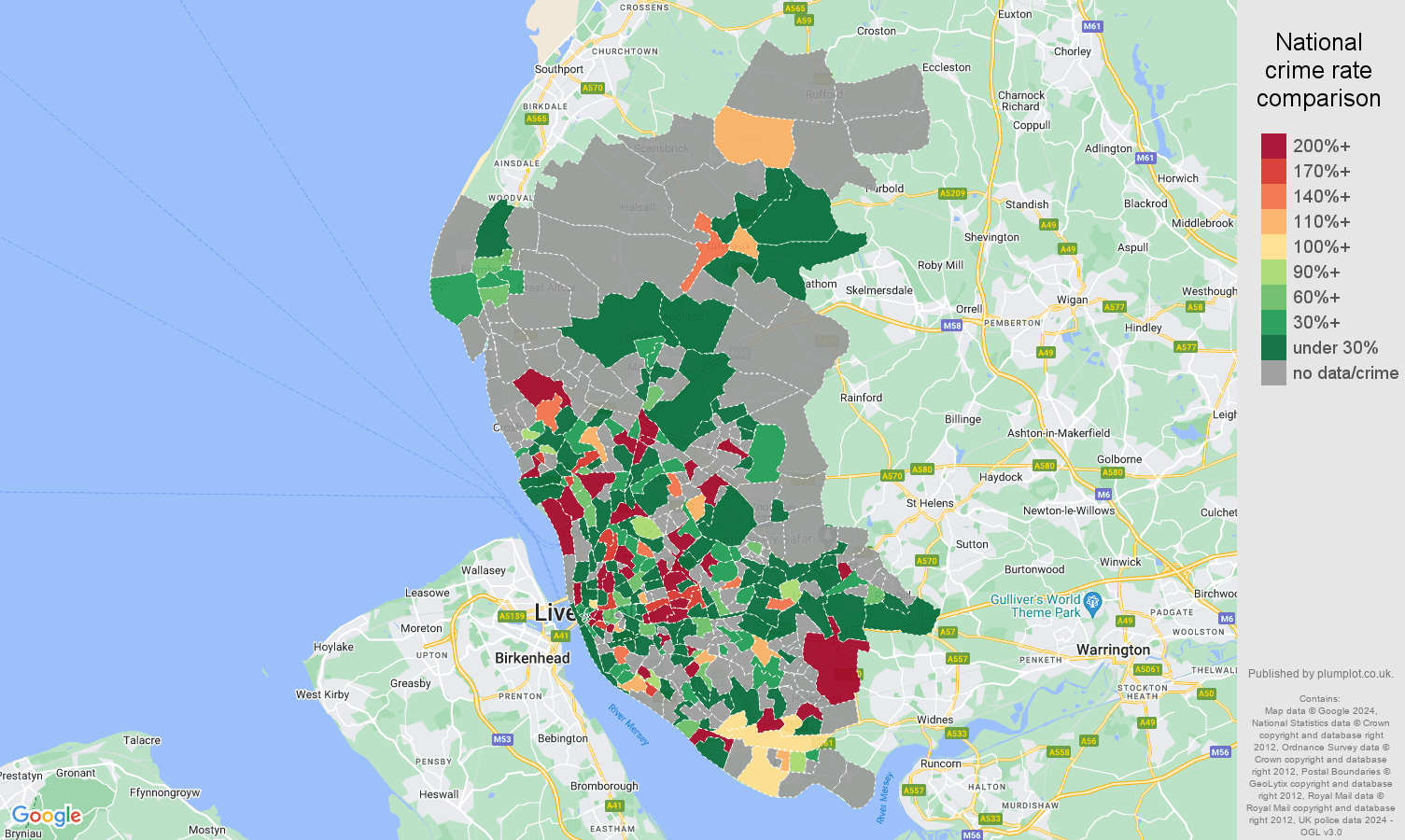The width and height of the screenshot is (1405, 840).
Task: Click the M56 motorway shield at right edge
Action: coord(1220,752)
